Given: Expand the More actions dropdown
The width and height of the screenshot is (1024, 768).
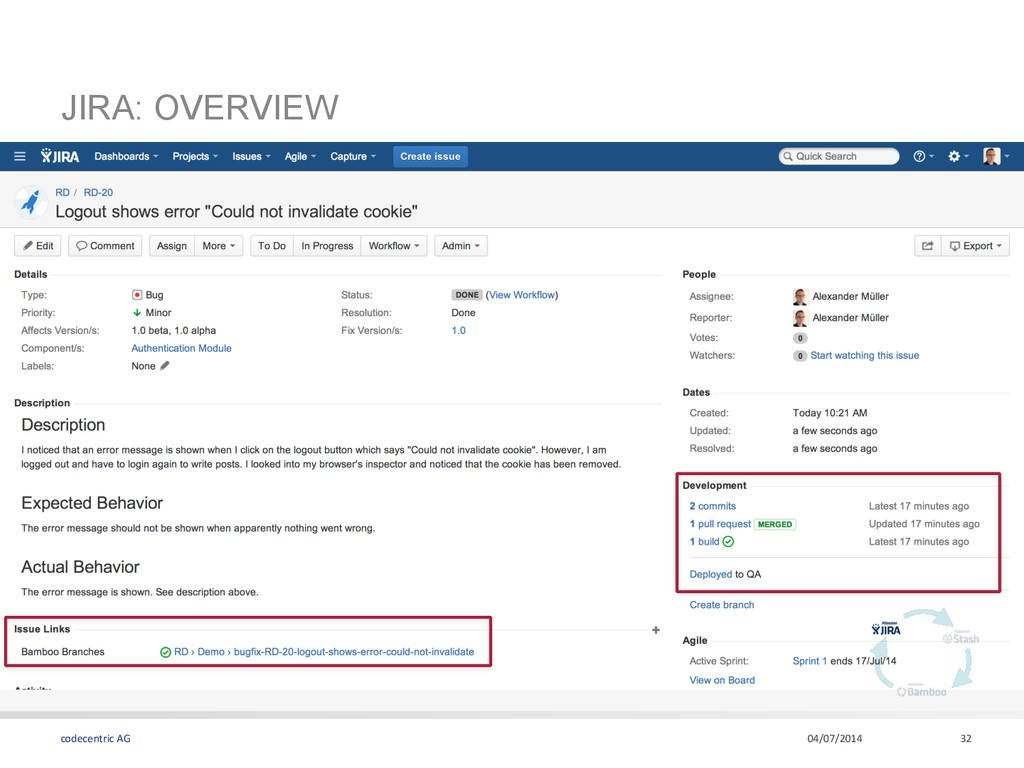Looking at the screenshot, I should 218,246.
